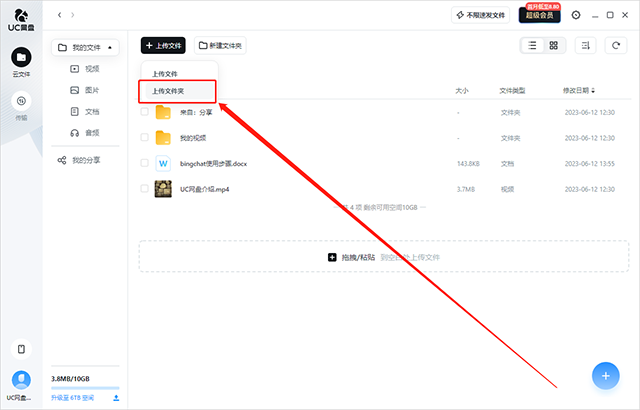Click the 超级会员 membership button
The width and height of the screenshot is (640, 410).
tap(540, 15)
